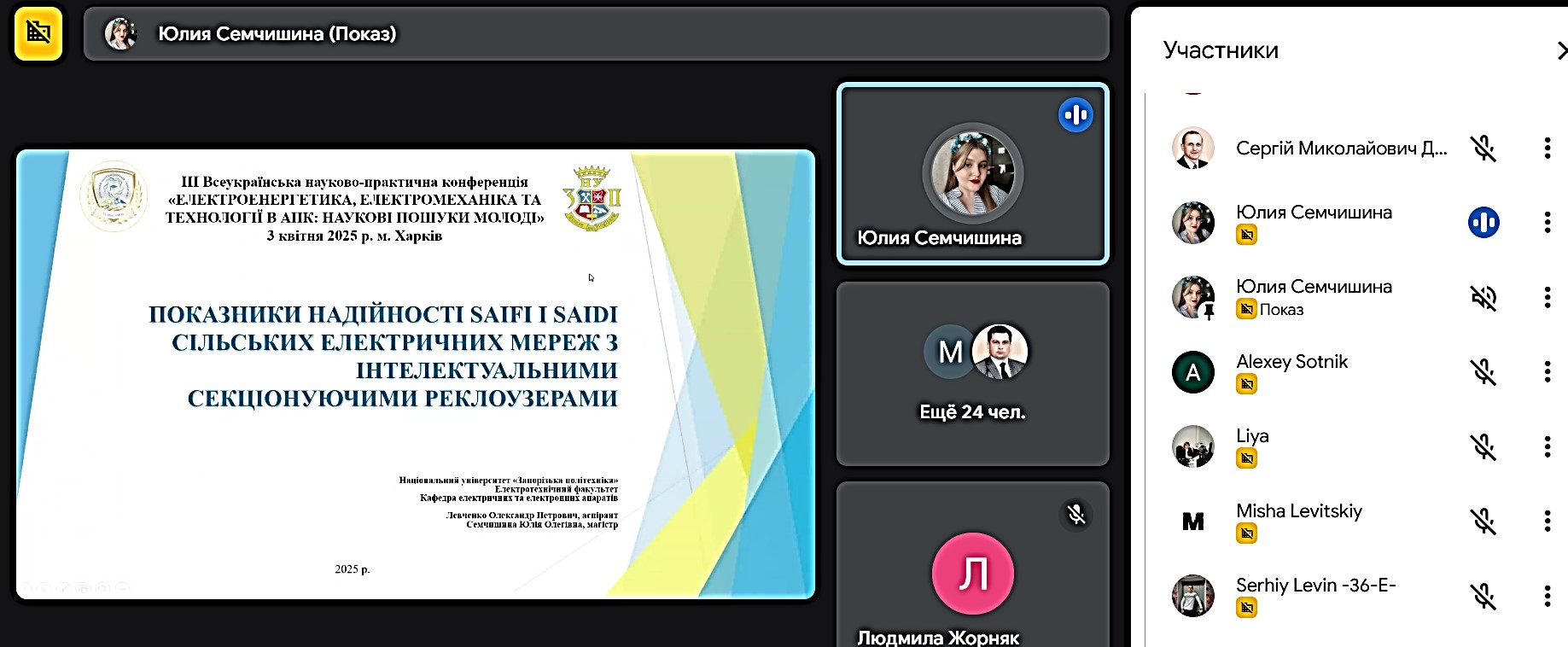Click the shared presentation slide
Image resolution: width=1568 pixels, height=647 pixels.
[x=415, y=374]
